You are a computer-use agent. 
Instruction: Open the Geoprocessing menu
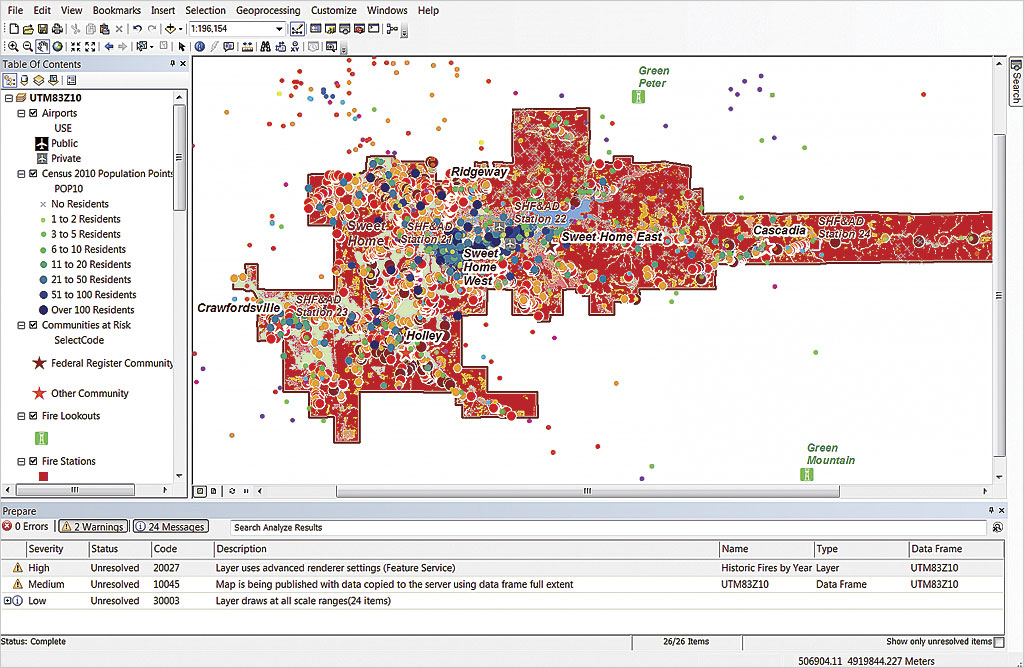point(268,10)
